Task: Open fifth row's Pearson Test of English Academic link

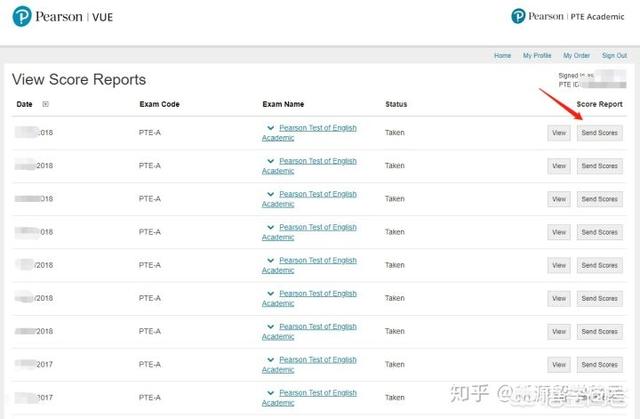Action: pos(318,260)
